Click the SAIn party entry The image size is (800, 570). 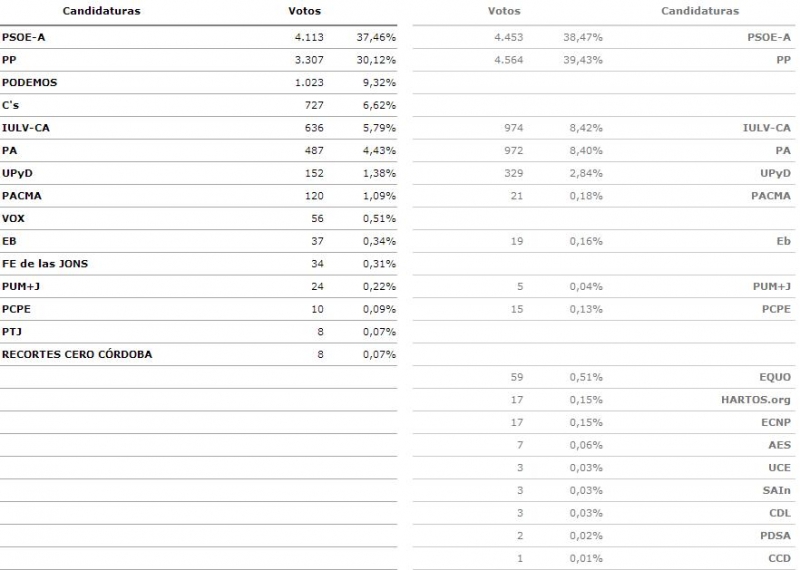[x=777, y=490]
